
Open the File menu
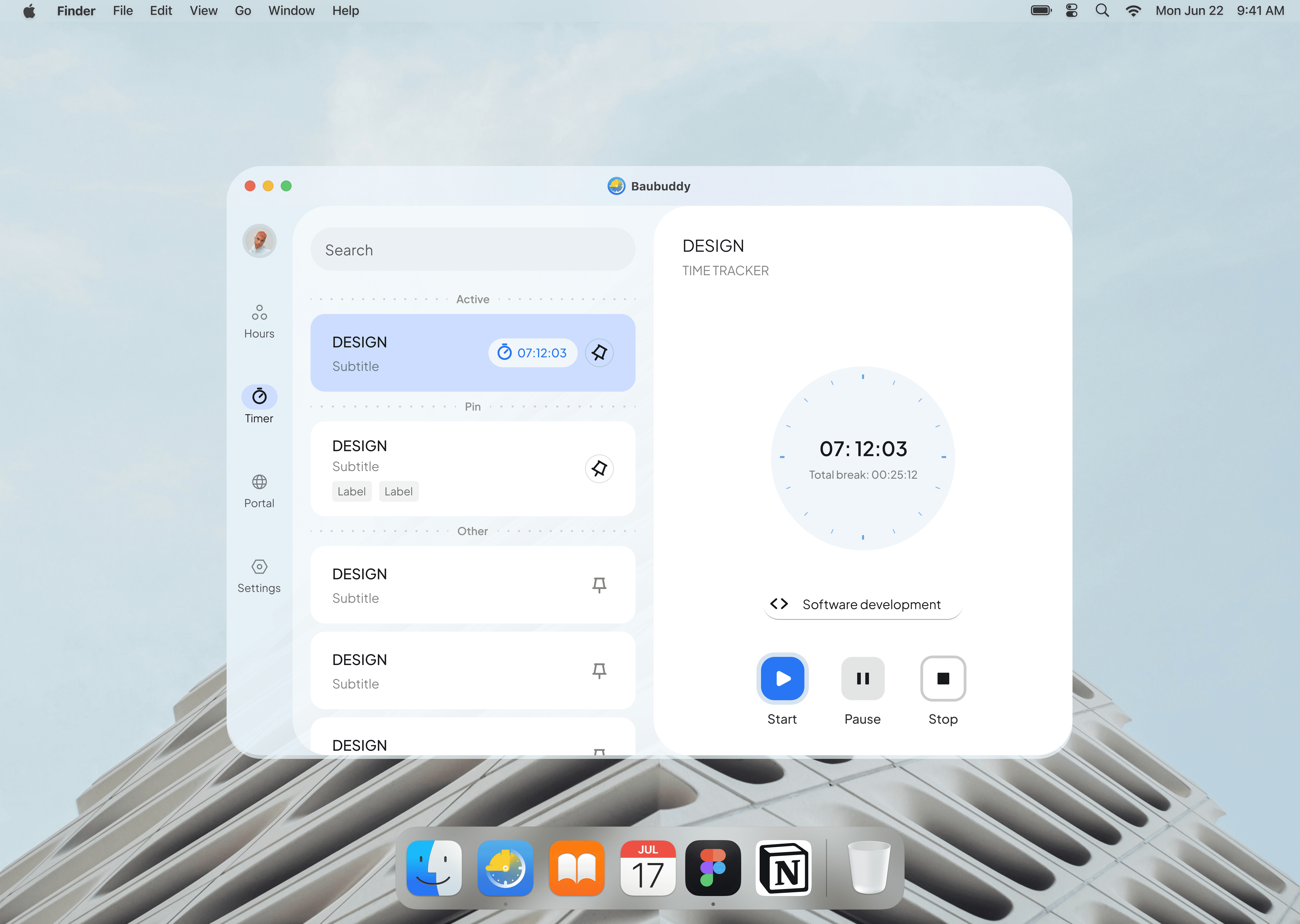pyautogui.click(x=123, y=11)
